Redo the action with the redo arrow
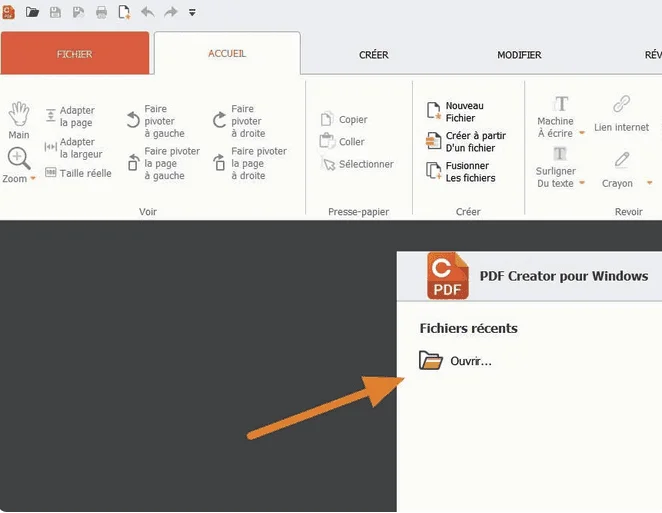Viewport: 662px width, 513px height. click(x=171, y=12)
